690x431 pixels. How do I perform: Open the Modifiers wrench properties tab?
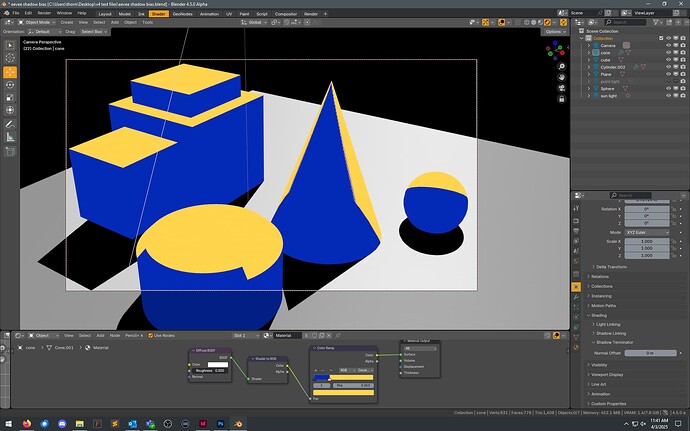click(576, 298)
